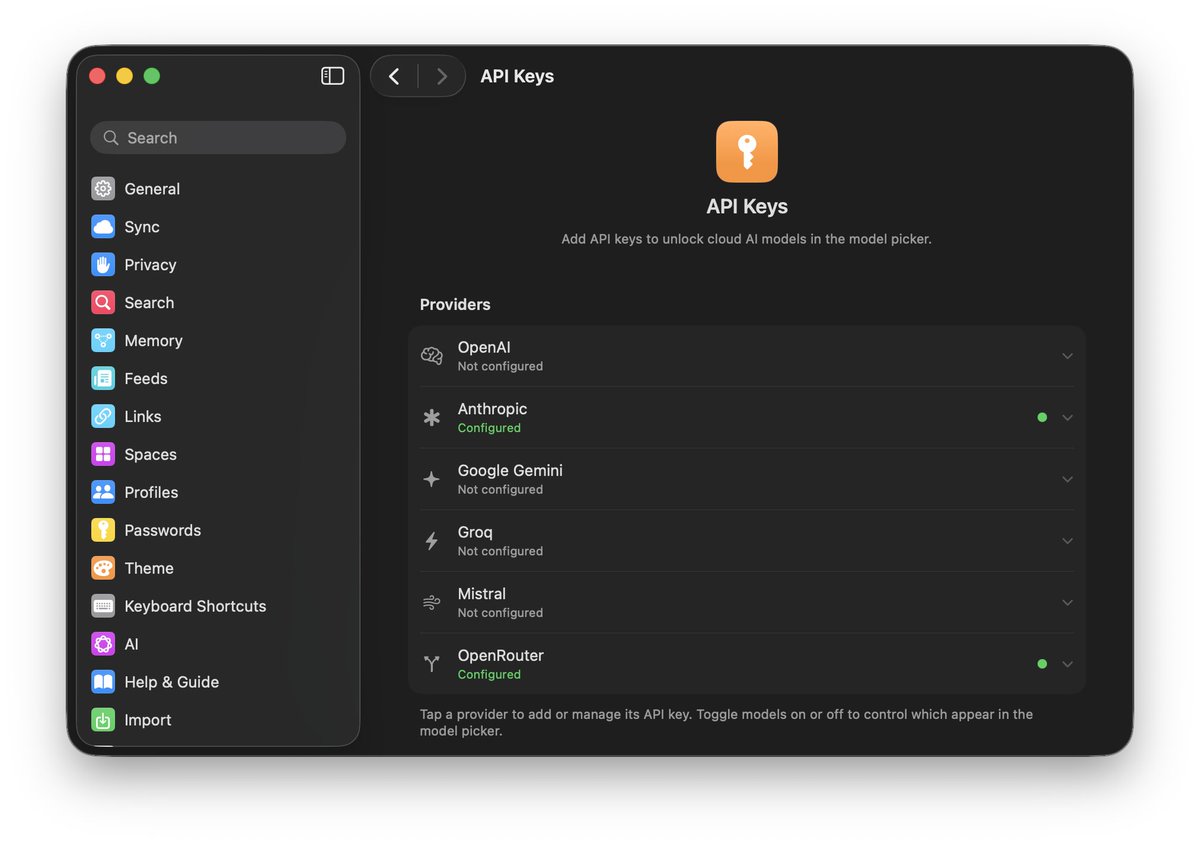Expand the OpenAI provider chevron
Screen dimensions: 1200x844
click(1067, 356)
